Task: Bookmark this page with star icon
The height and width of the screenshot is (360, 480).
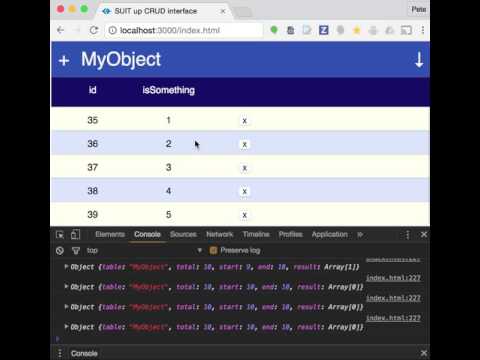Action: (356, 31)
